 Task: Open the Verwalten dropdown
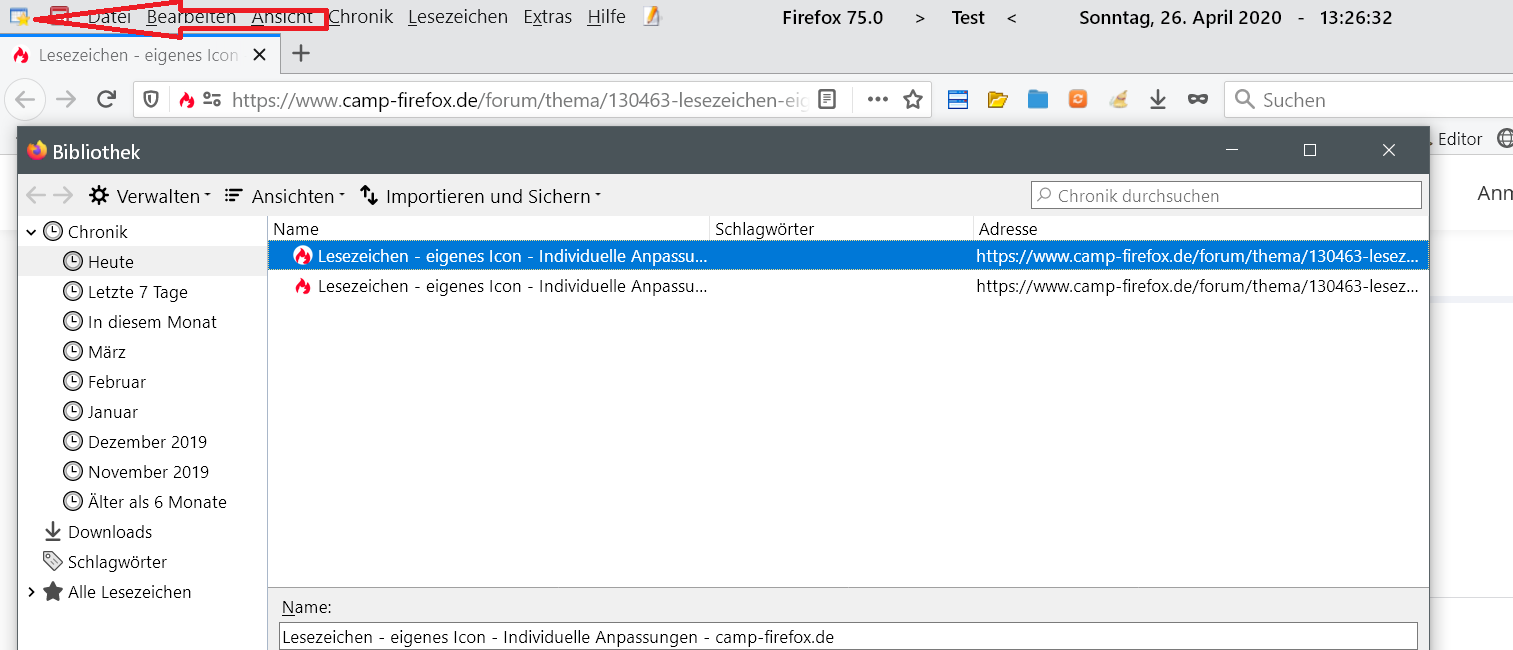point(150,196)
